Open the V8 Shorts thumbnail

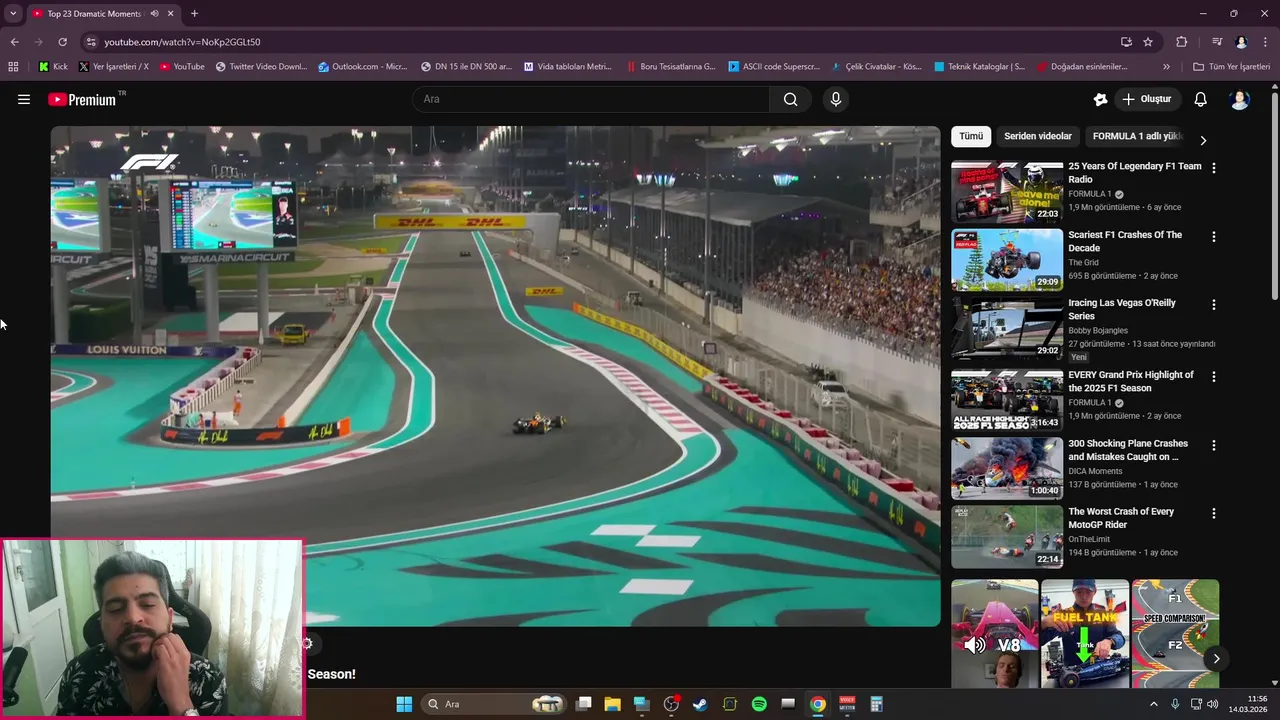tap(994, 633)
